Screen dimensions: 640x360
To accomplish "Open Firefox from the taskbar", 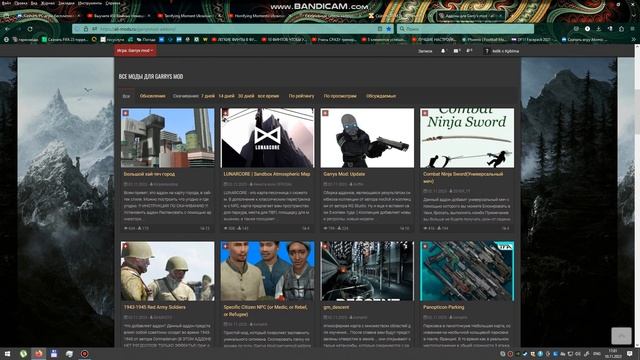I will tap(39, 353).
